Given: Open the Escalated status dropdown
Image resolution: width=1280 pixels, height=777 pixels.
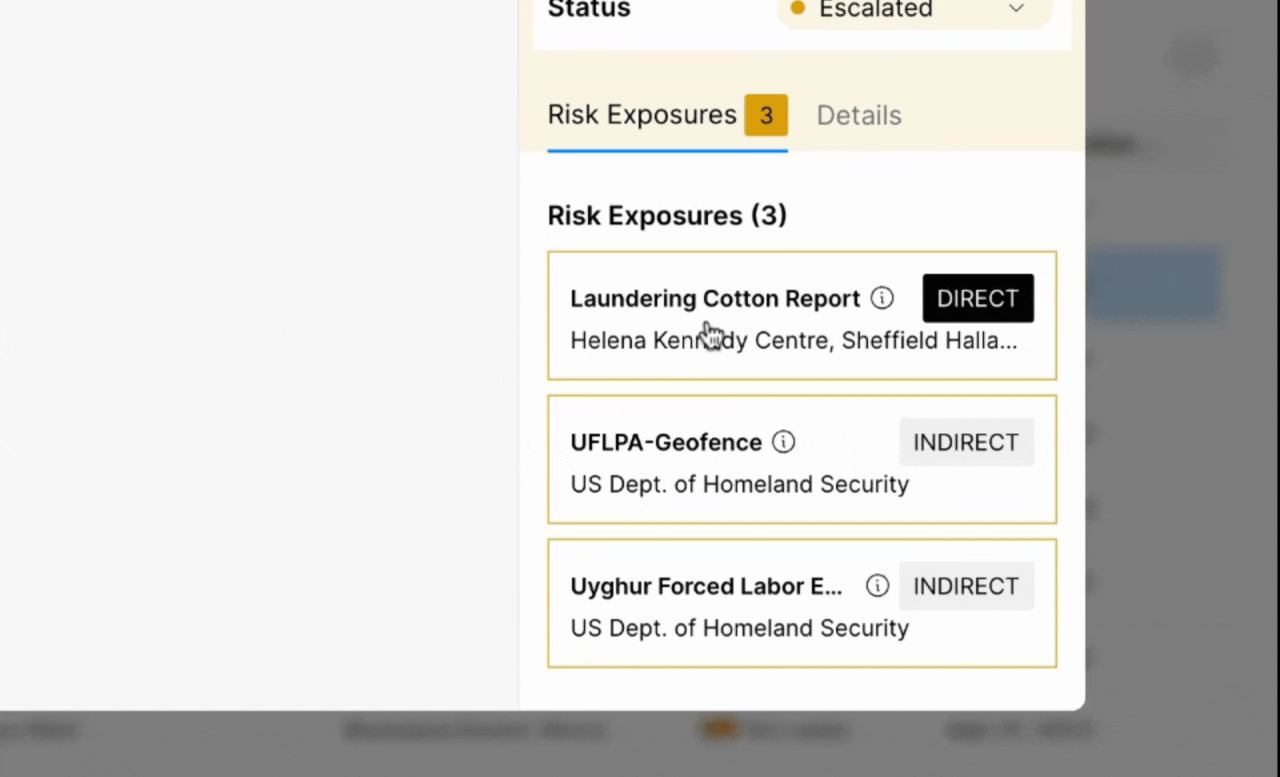Looking at the screenshot, I should click(x=913, y=10).
